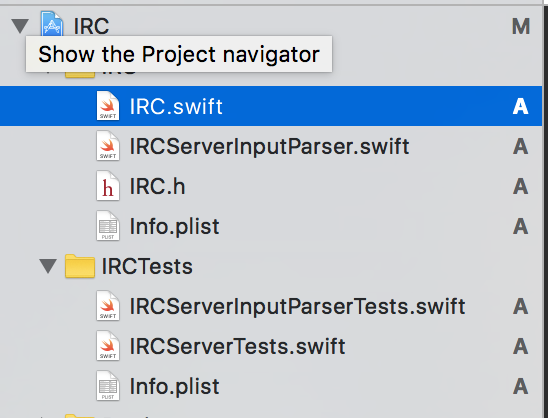548x418 pixels.
Task: Click the plist icon at the bottom of IRCTests
Action: (108, 386)
